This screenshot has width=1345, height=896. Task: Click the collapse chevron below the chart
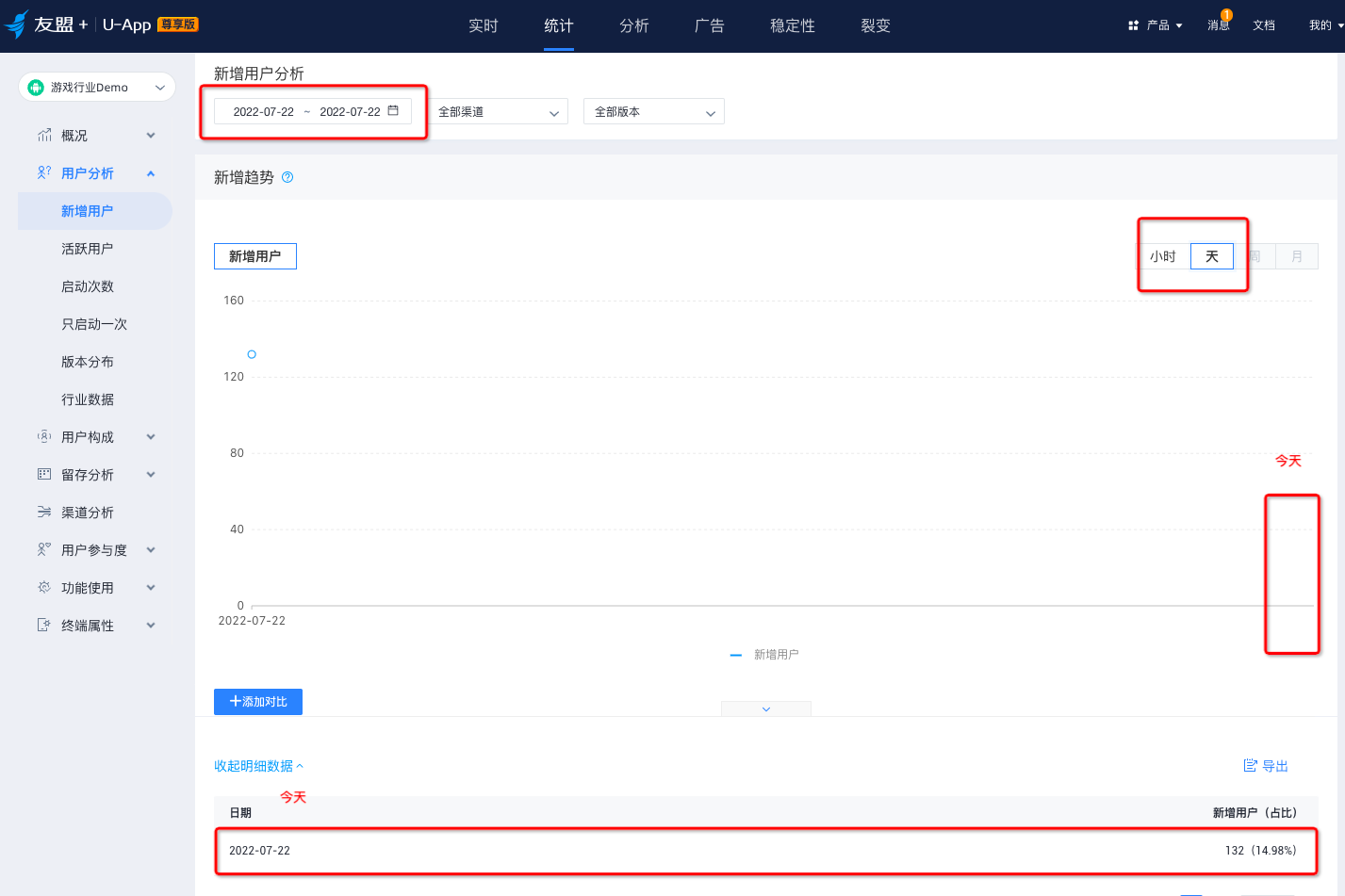click(x=766, y=709)
